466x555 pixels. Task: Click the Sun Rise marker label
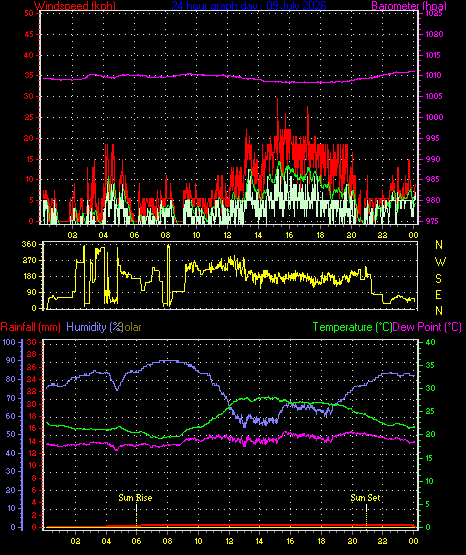(135, 498)
